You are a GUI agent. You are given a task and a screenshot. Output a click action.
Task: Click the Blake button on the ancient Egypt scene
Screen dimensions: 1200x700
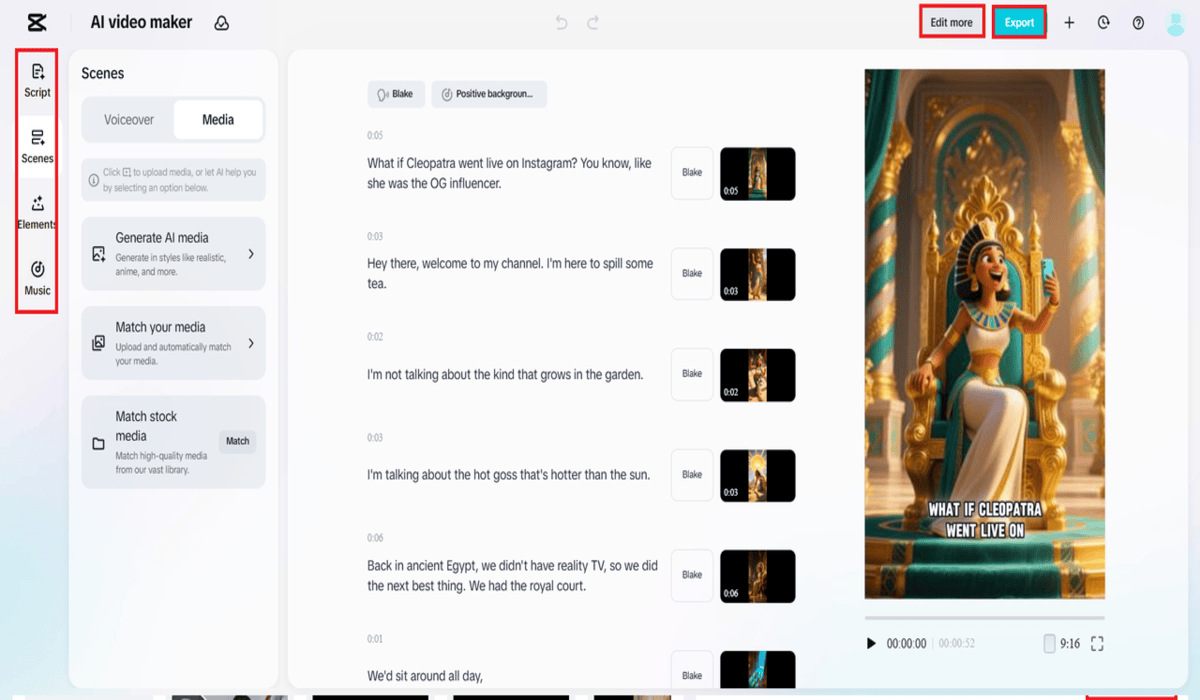point(692,575)
